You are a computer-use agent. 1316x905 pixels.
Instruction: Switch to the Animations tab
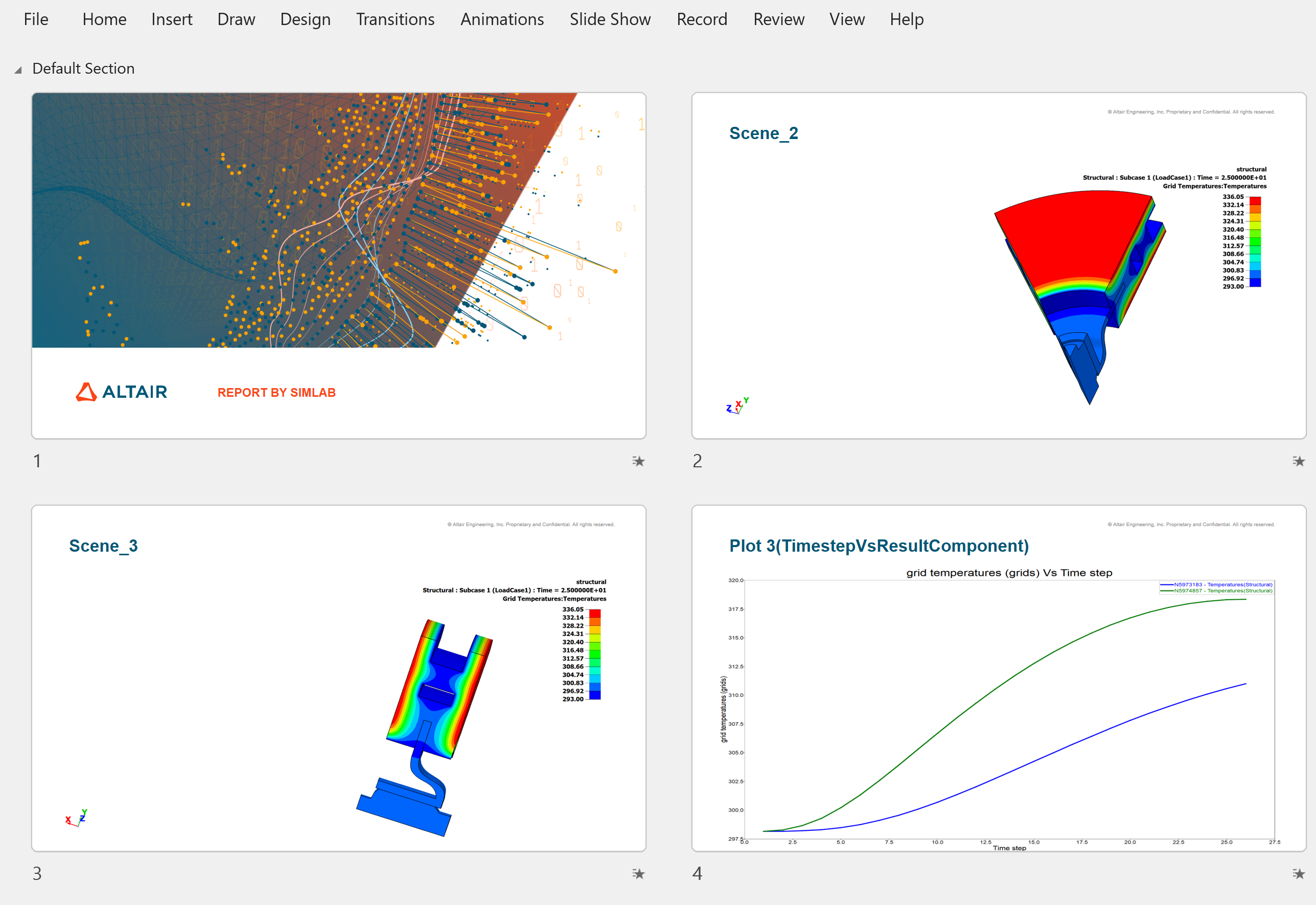(x=501, y=19)
